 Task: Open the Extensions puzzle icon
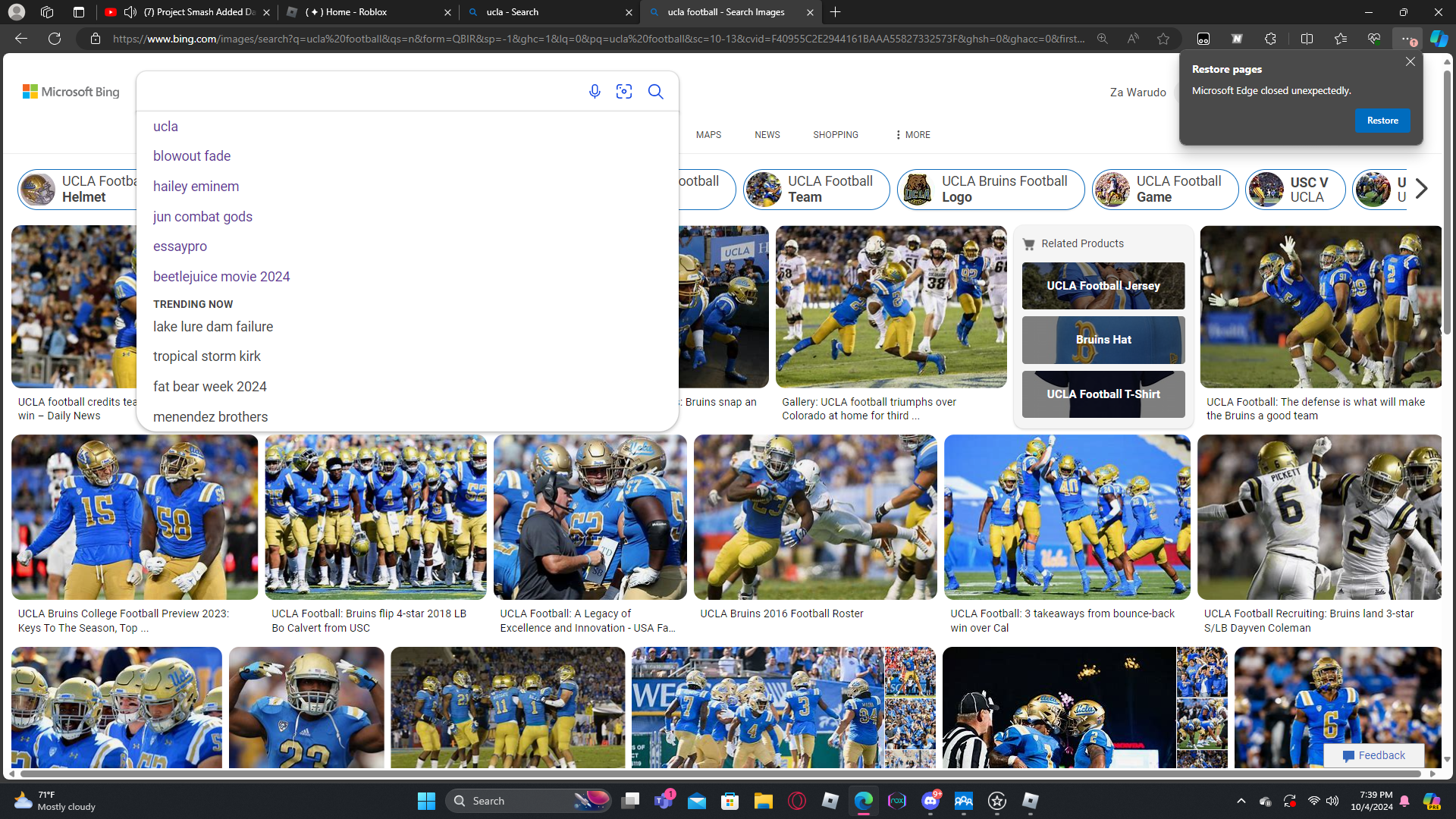point(1270,39)
